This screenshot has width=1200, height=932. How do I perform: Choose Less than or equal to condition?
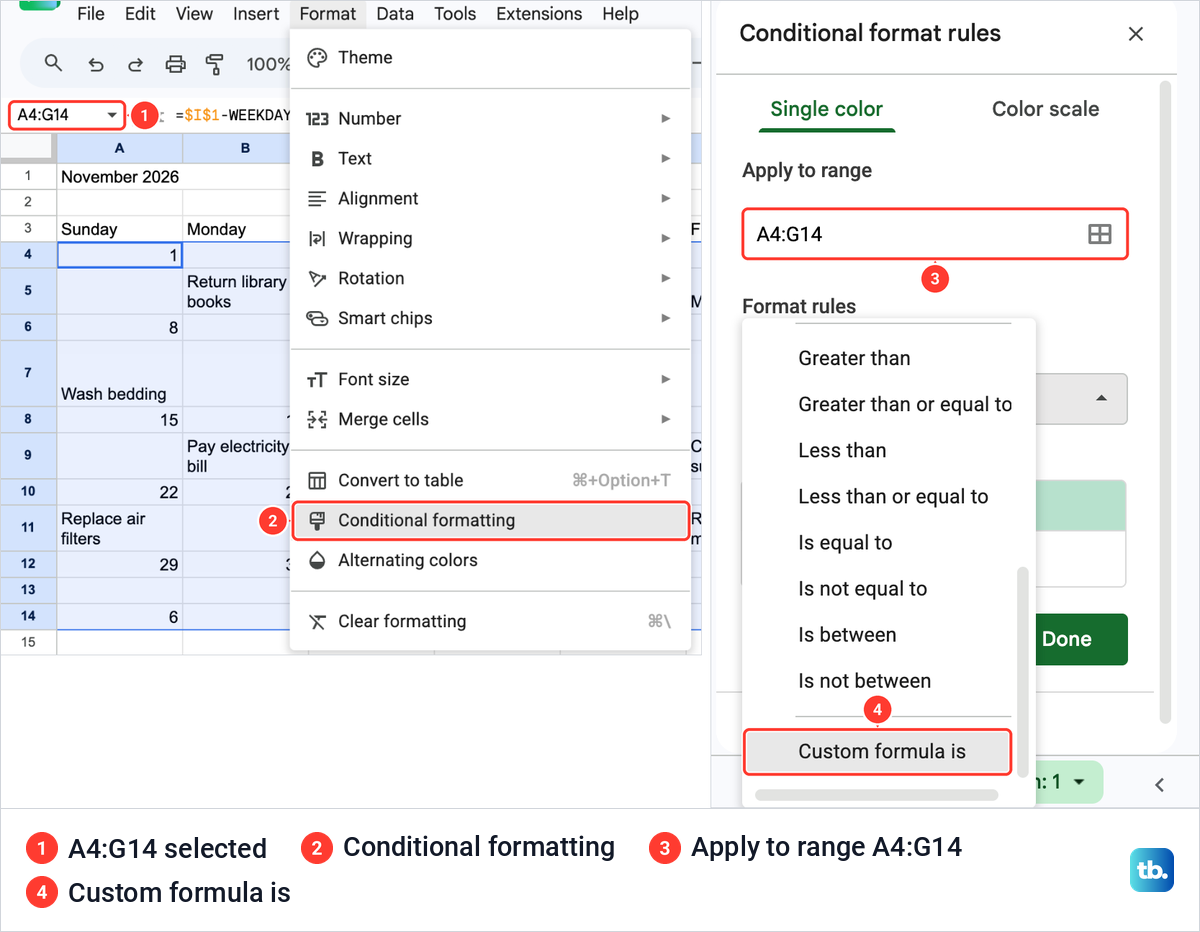coord(878,496)
